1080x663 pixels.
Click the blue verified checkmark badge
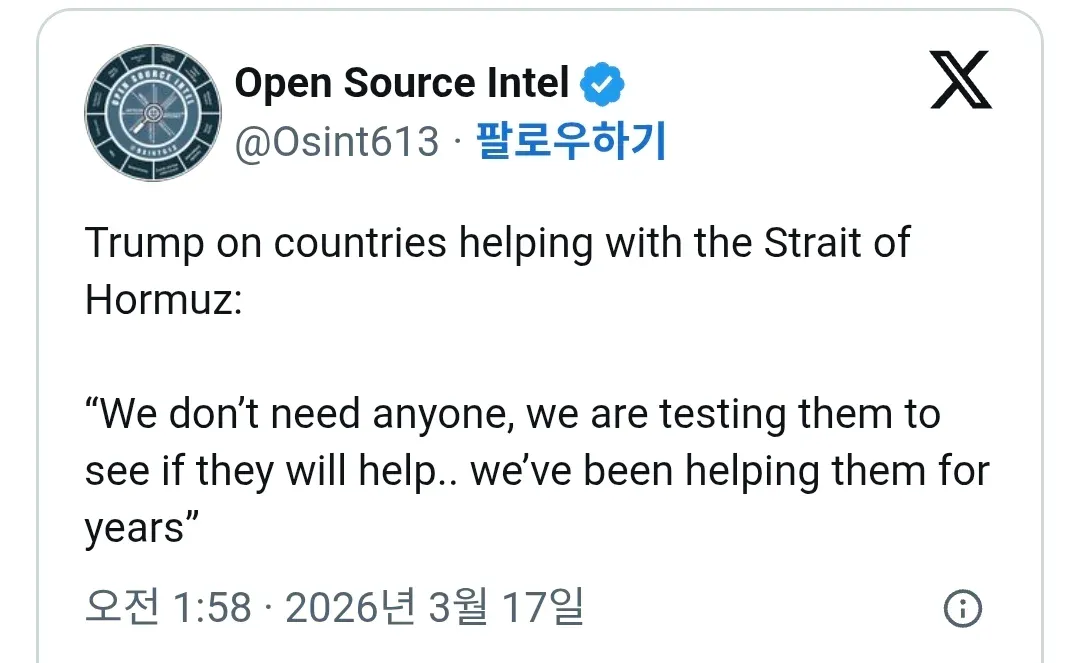click(603, 85)
